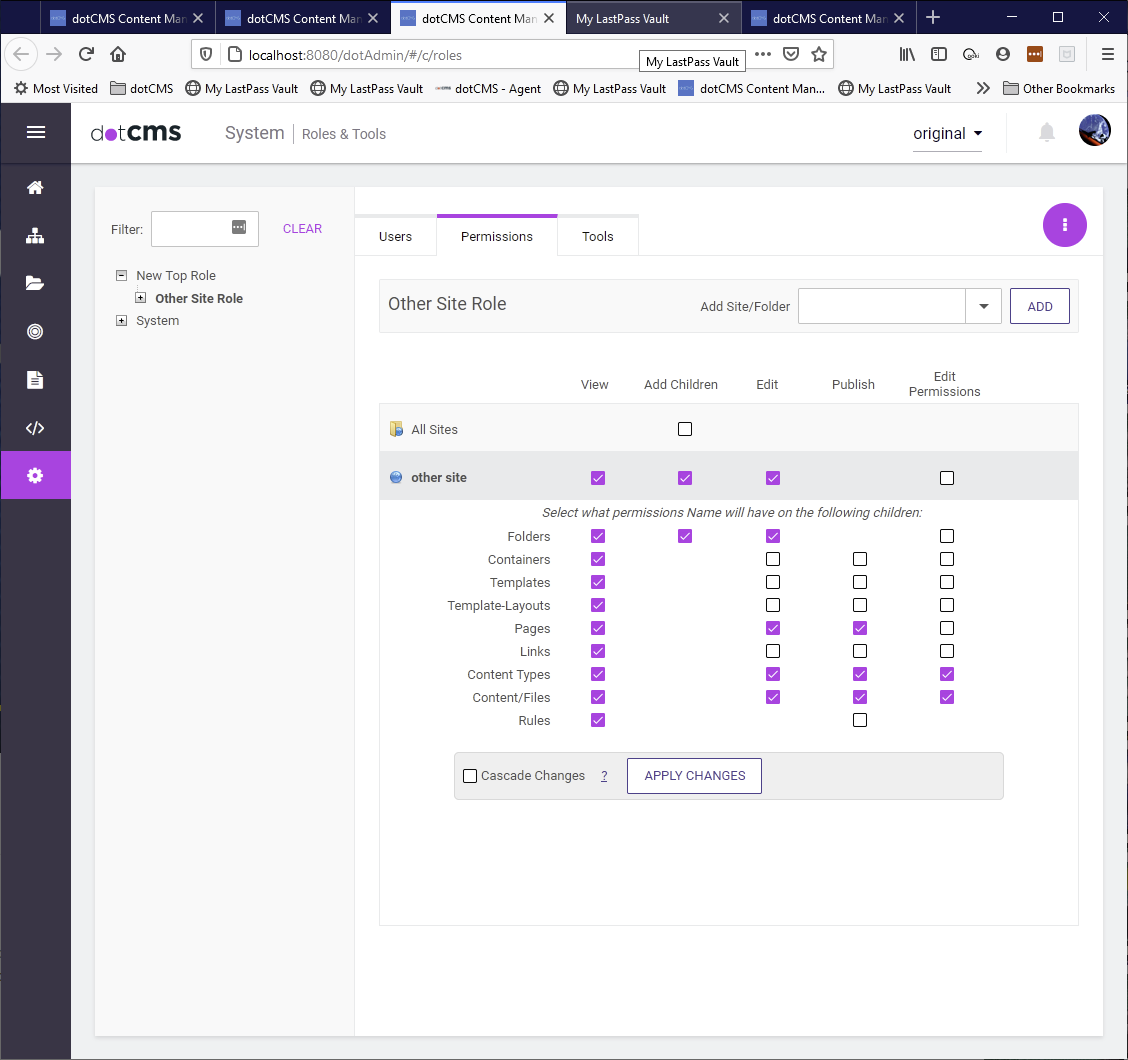The width and height of the screenshot is (1128, 1060).
Task: Open the Add Site/Folder dropdown
Action: pos(983,306)
